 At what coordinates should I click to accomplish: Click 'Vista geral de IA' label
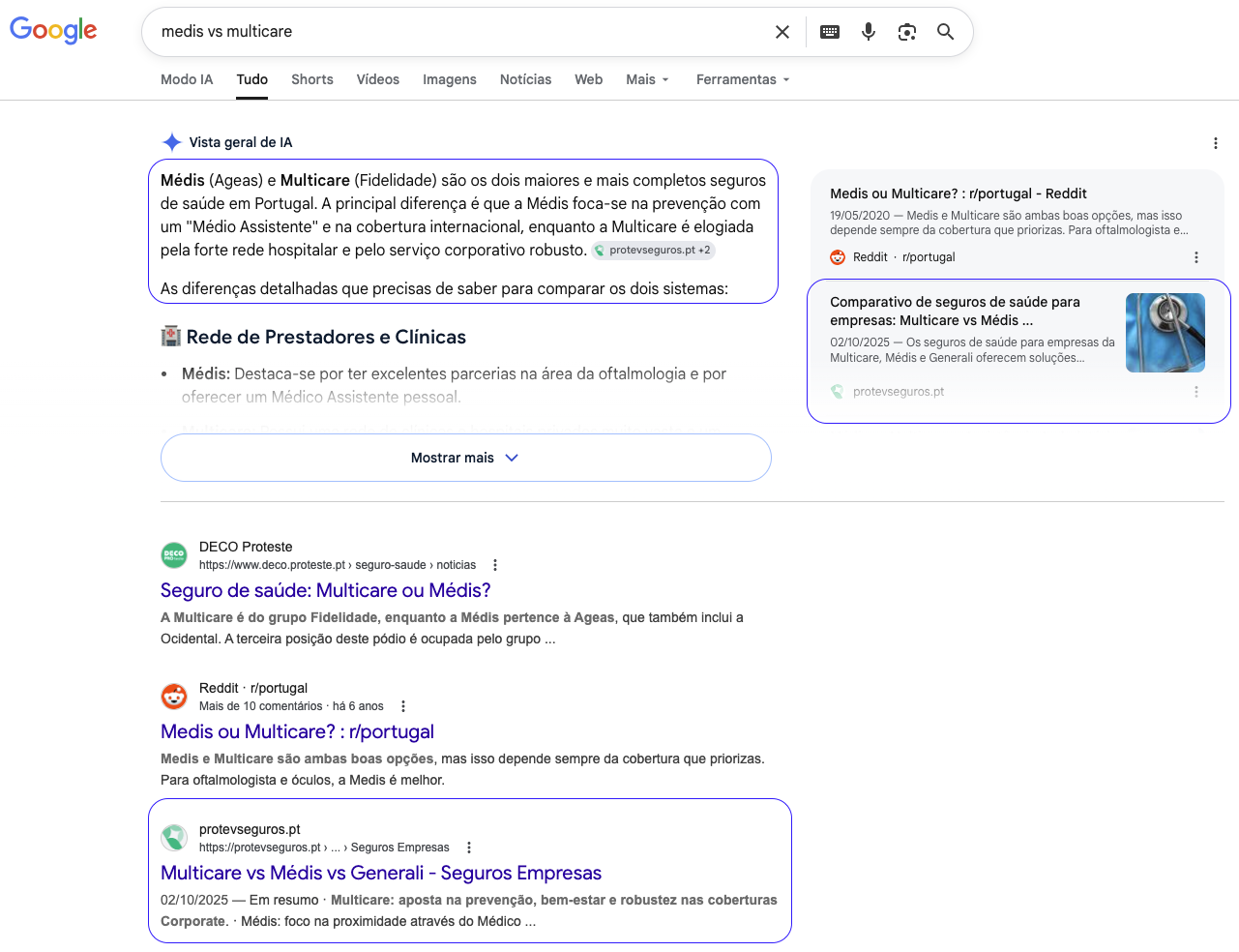[241, 142]
